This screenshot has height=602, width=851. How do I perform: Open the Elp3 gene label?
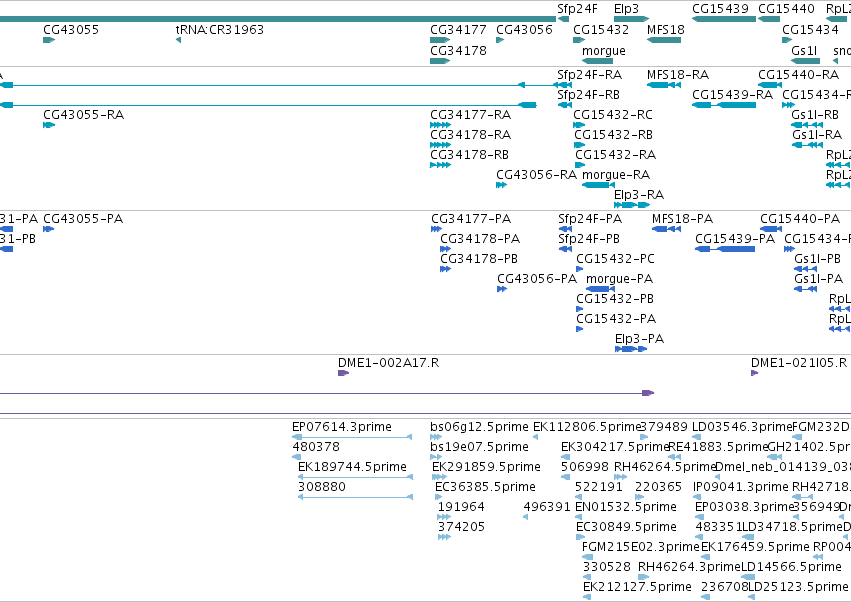pos(626,9)
